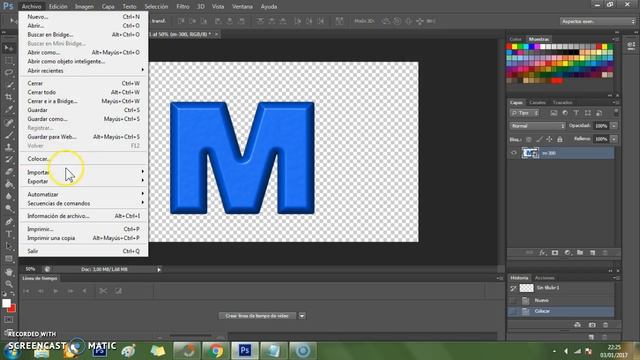Expand Secuencias de comandos submenu

click(x=83, y=203)
